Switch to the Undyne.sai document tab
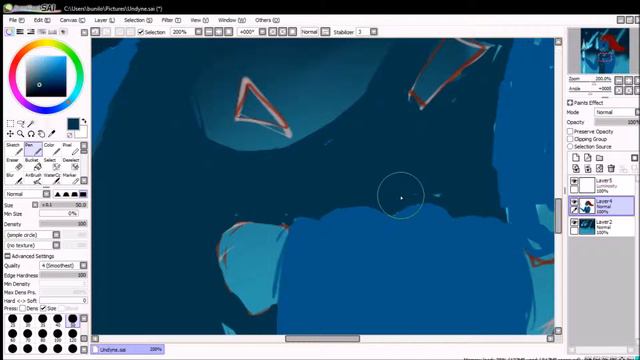This screenshot has height=360, width=640. [x=127, y=349]
